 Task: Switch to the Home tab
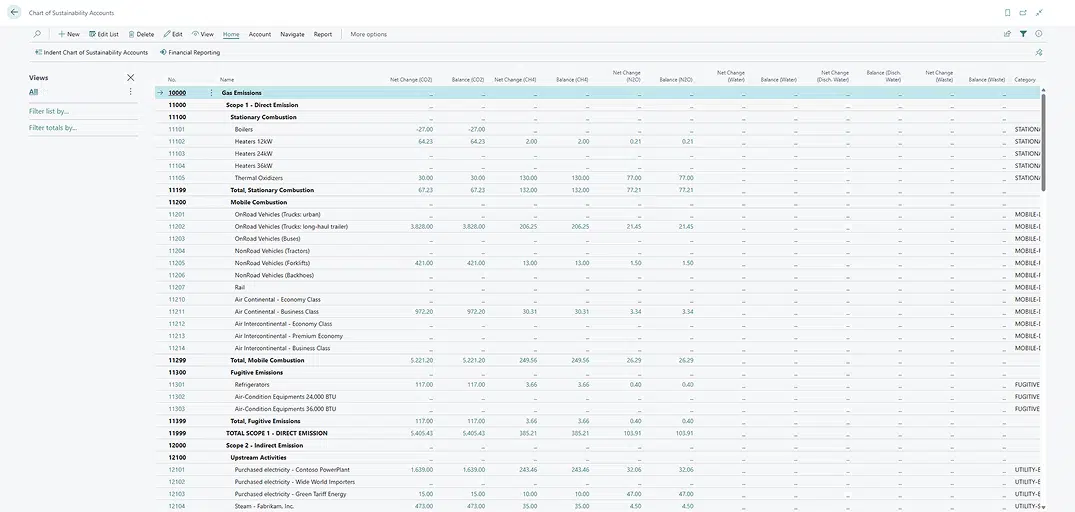[231, 34]
